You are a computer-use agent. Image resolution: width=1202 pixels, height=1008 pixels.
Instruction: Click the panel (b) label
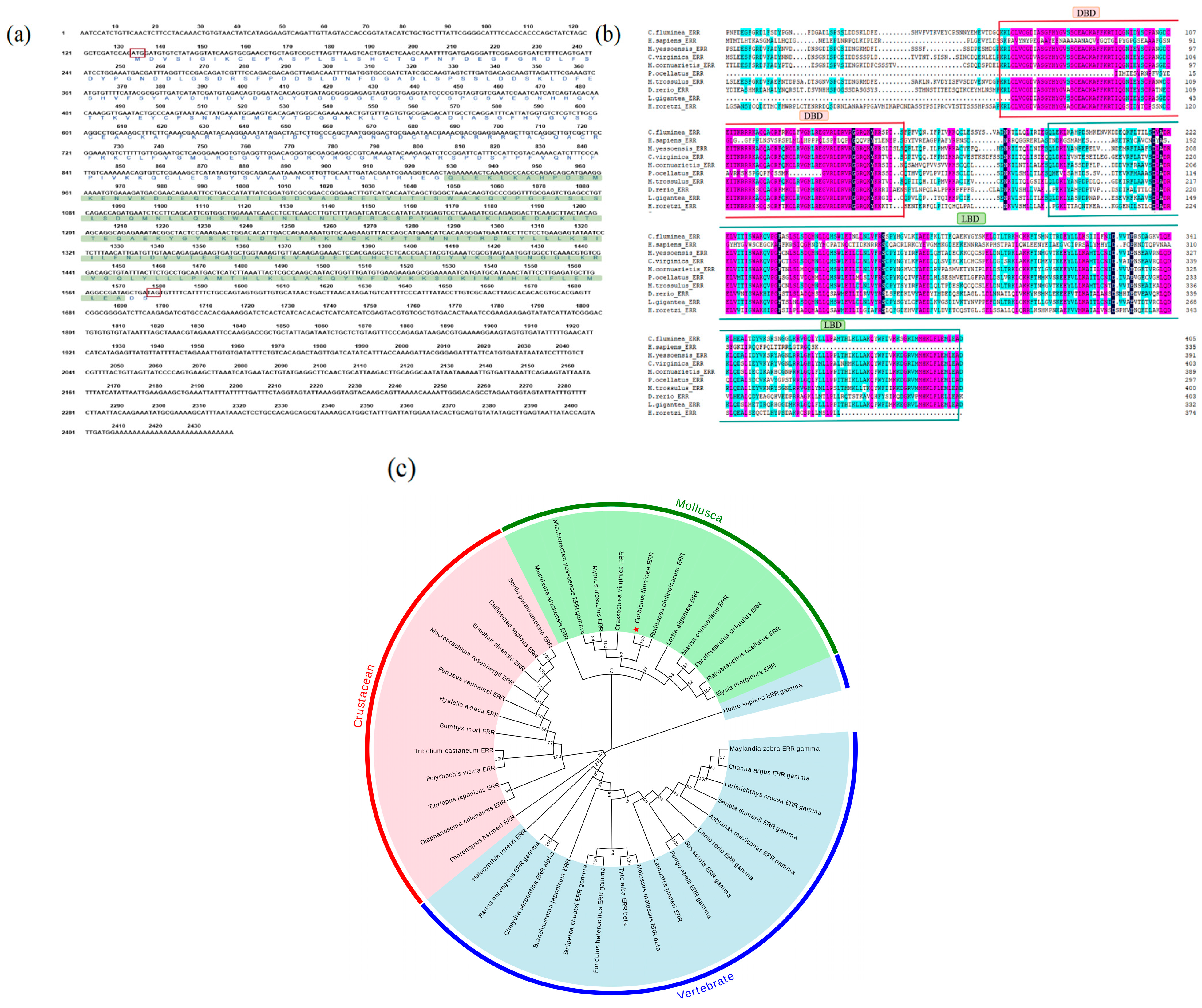point(608,35)
